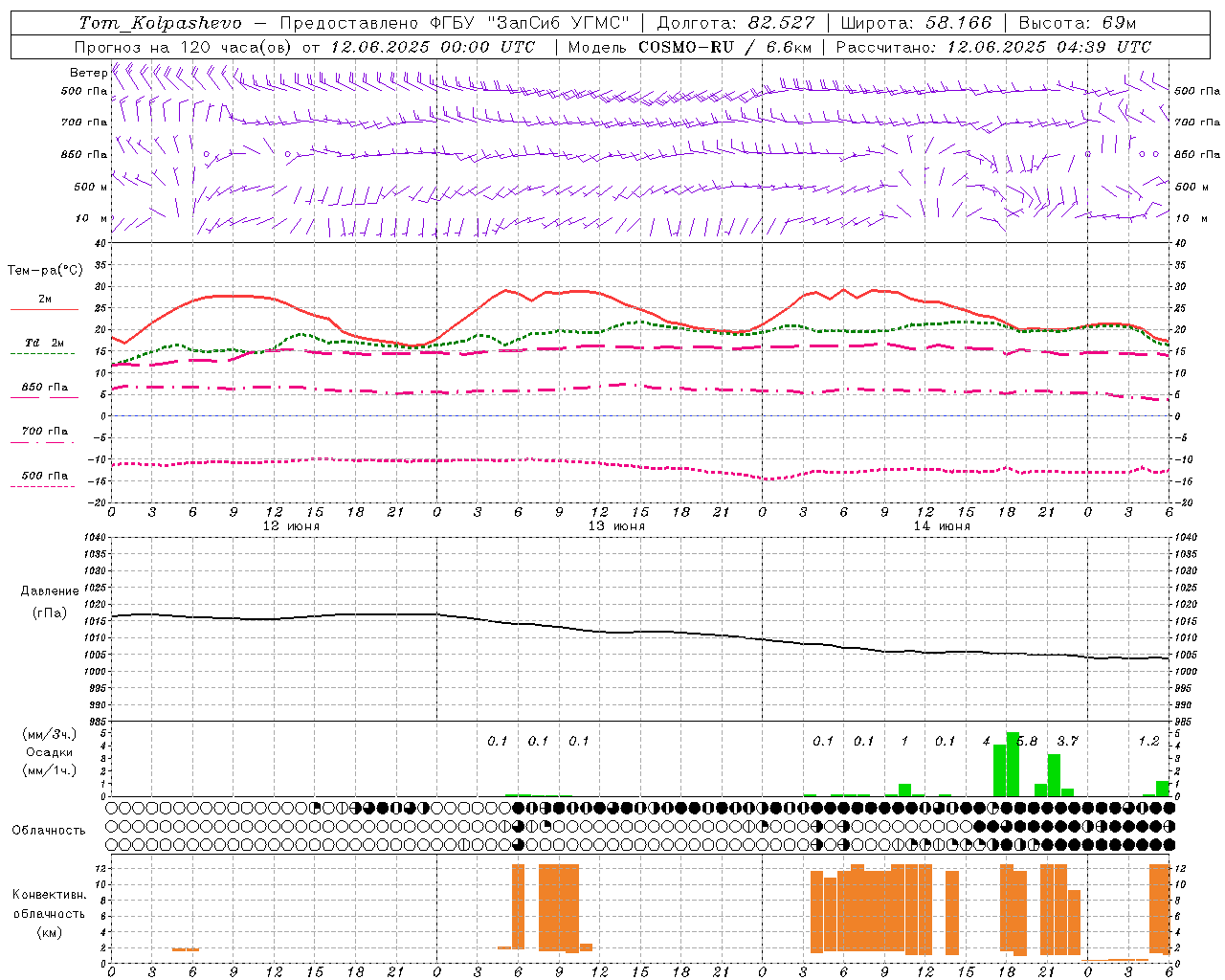Click the solid red line sample under 2м legend

45,310
